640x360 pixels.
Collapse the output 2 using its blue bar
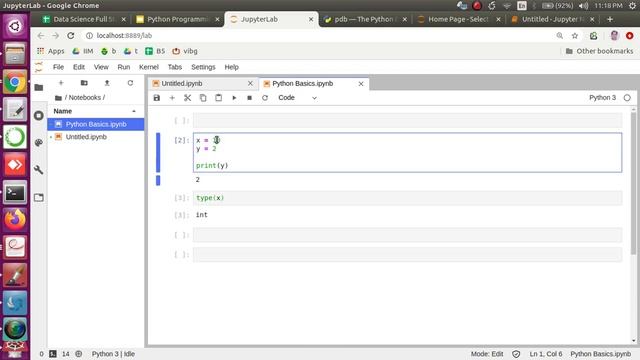[x=158, y=180]
